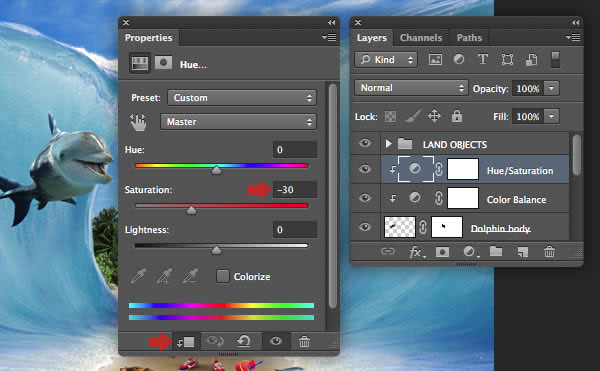Viewport: 600px width, 371px height.
Task: View previous state icon in Properties
Action: [215, 341]
